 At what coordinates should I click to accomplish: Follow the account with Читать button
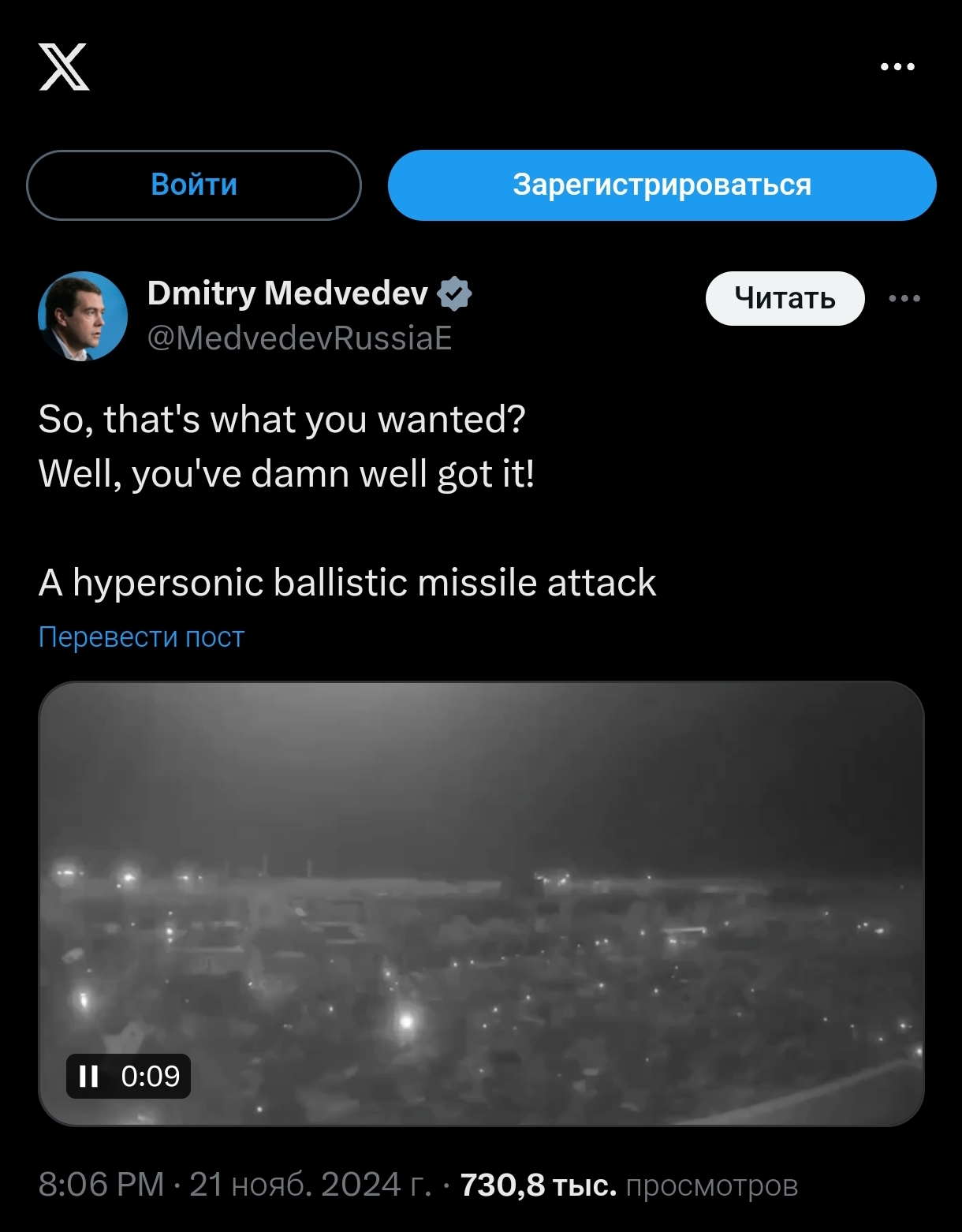pyautogui.click(x=785, y=298)
